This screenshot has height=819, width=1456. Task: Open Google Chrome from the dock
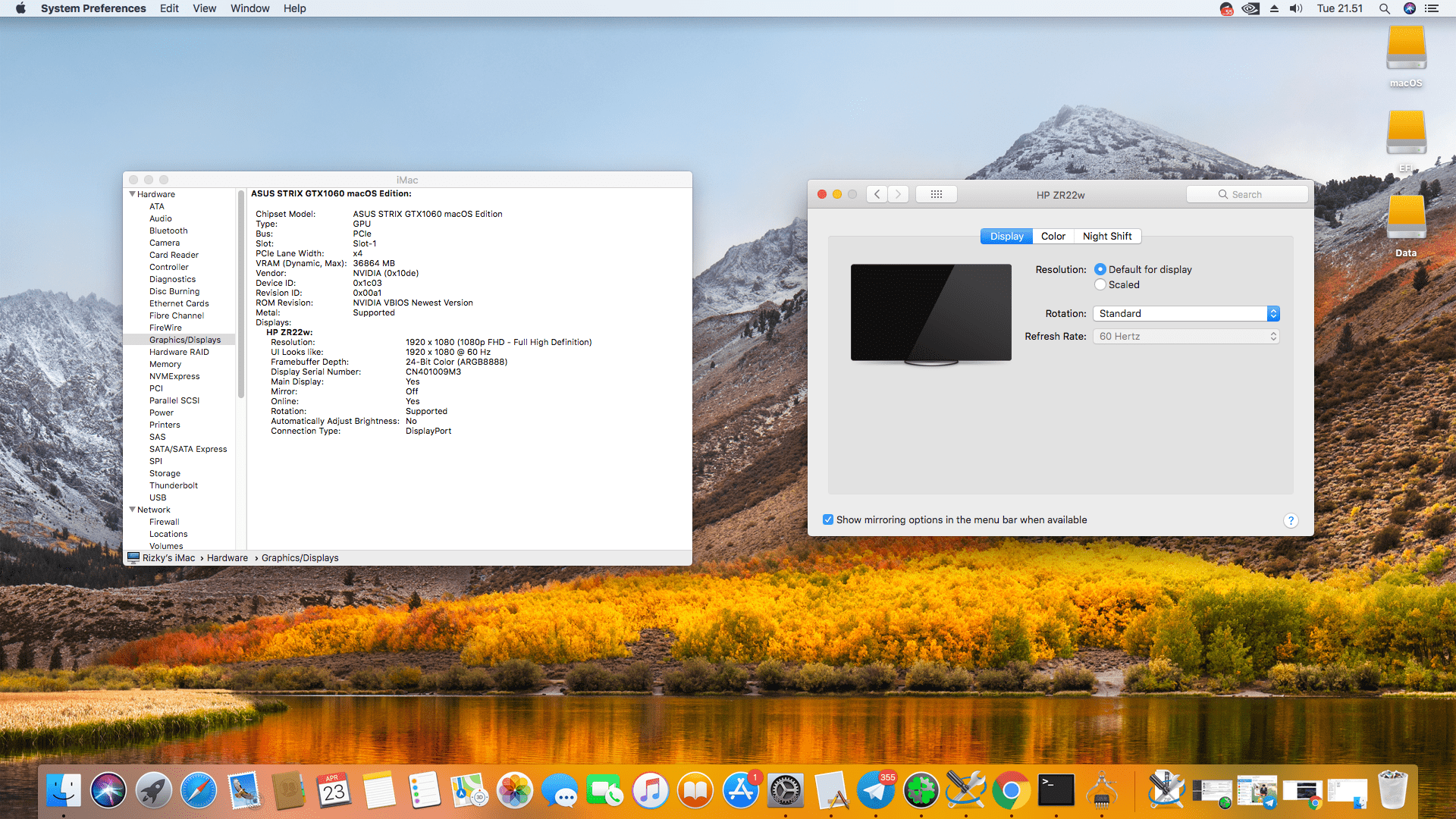tap(1011, 791)
